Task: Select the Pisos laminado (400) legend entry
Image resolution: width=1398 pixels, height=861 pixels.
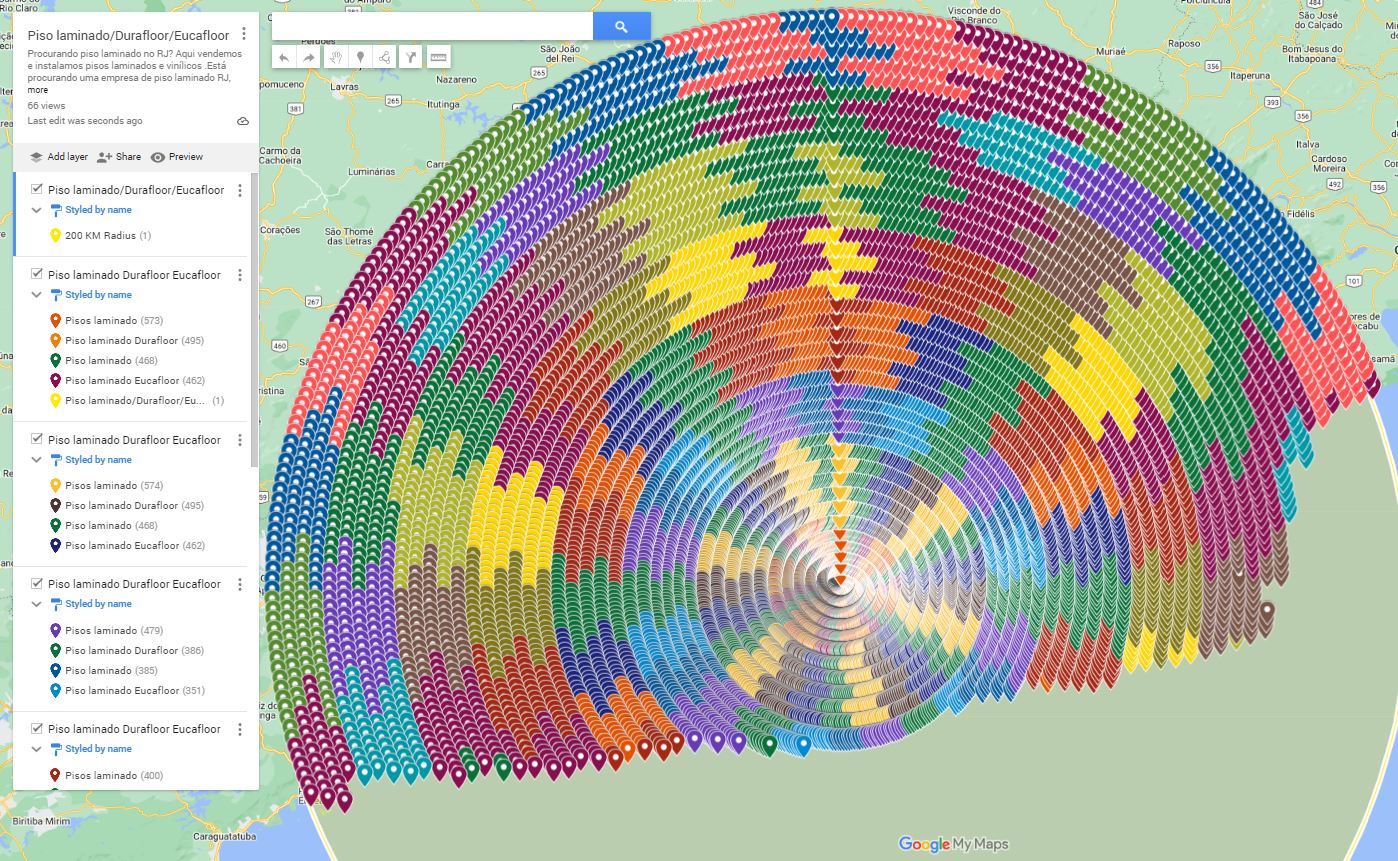Action: [x=106, y=776]
